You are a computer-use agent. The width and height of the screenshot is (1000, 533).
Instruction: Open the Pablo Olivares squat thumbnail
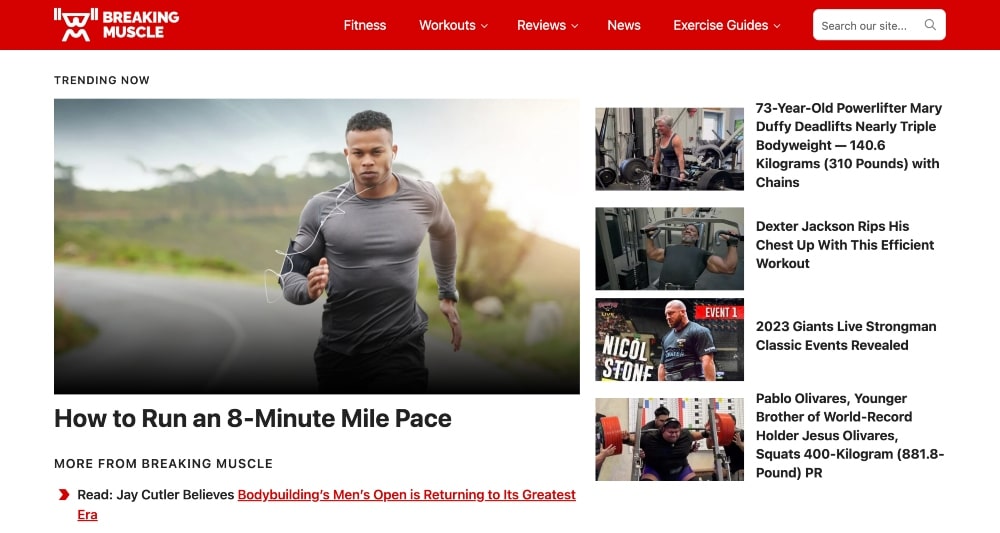pos(669,439)
